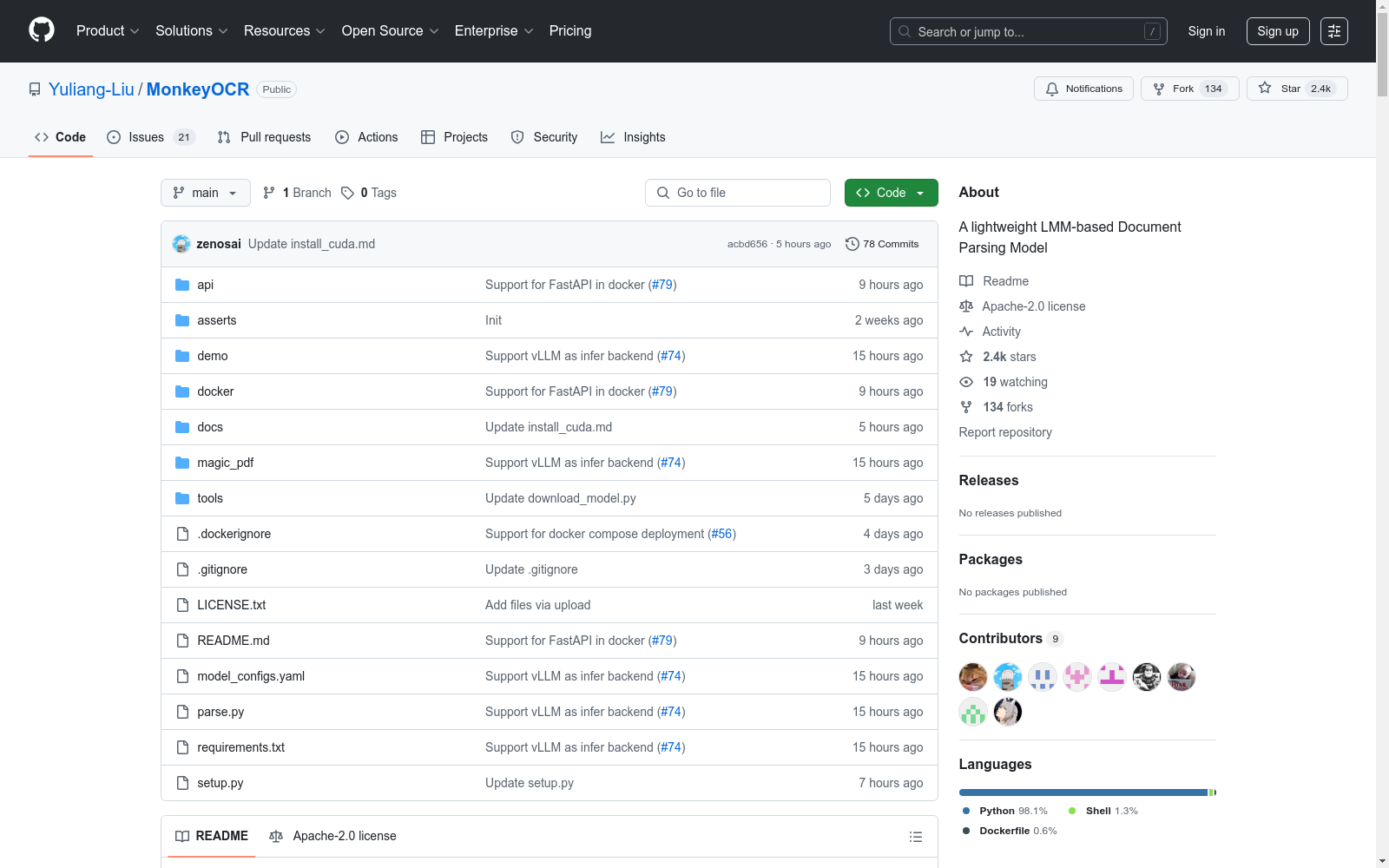Switch to the Actions tab
This screenshot has width=1389, height=868.
pos(366,137)
